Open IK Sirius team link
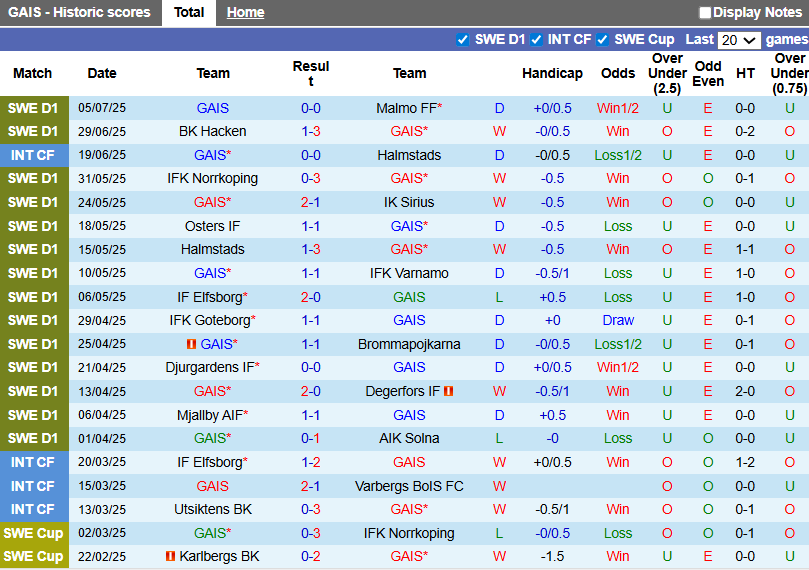This screenshot has height=570, width=809. tap(409, 202)
